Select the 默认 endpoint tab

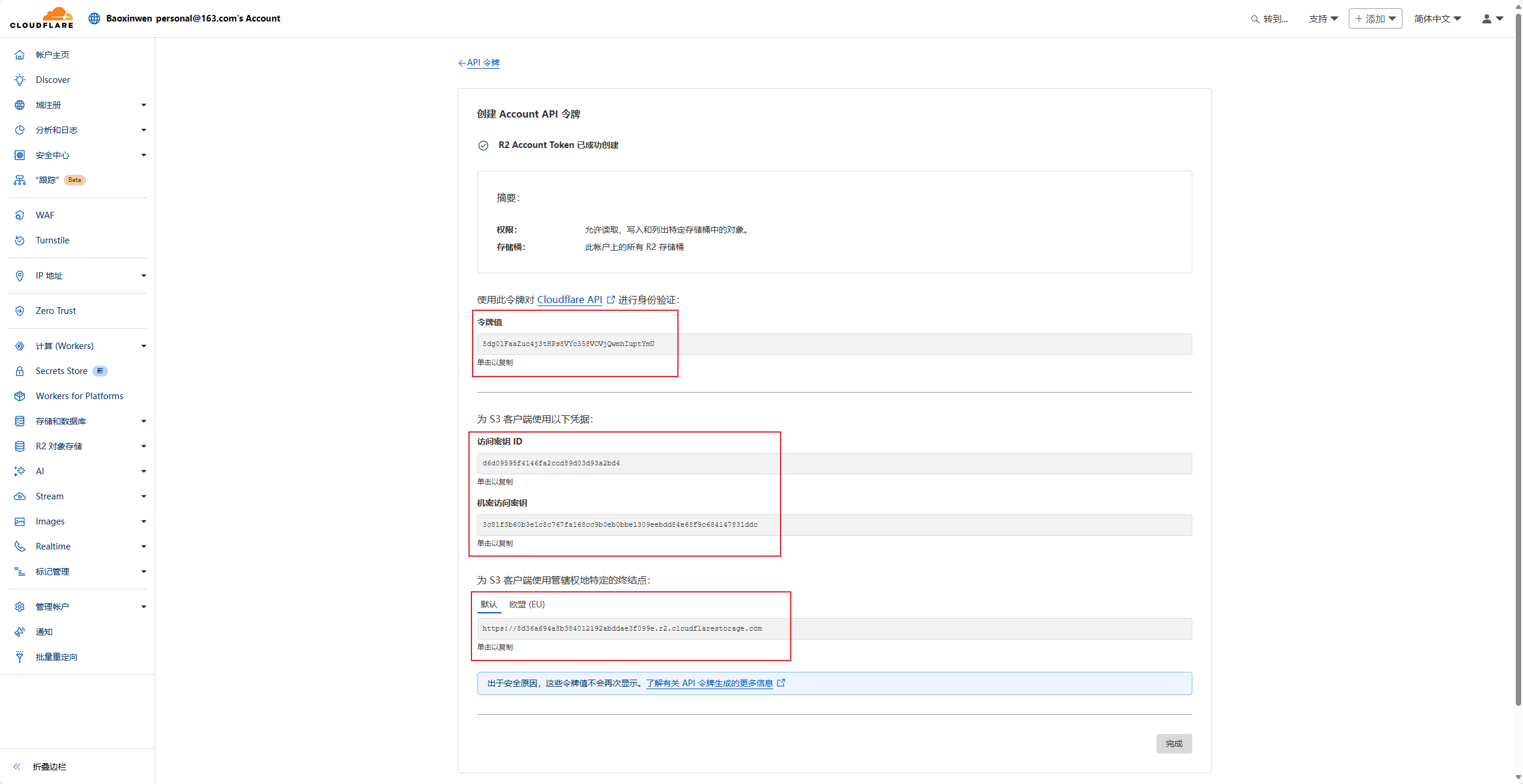point(489,604)
